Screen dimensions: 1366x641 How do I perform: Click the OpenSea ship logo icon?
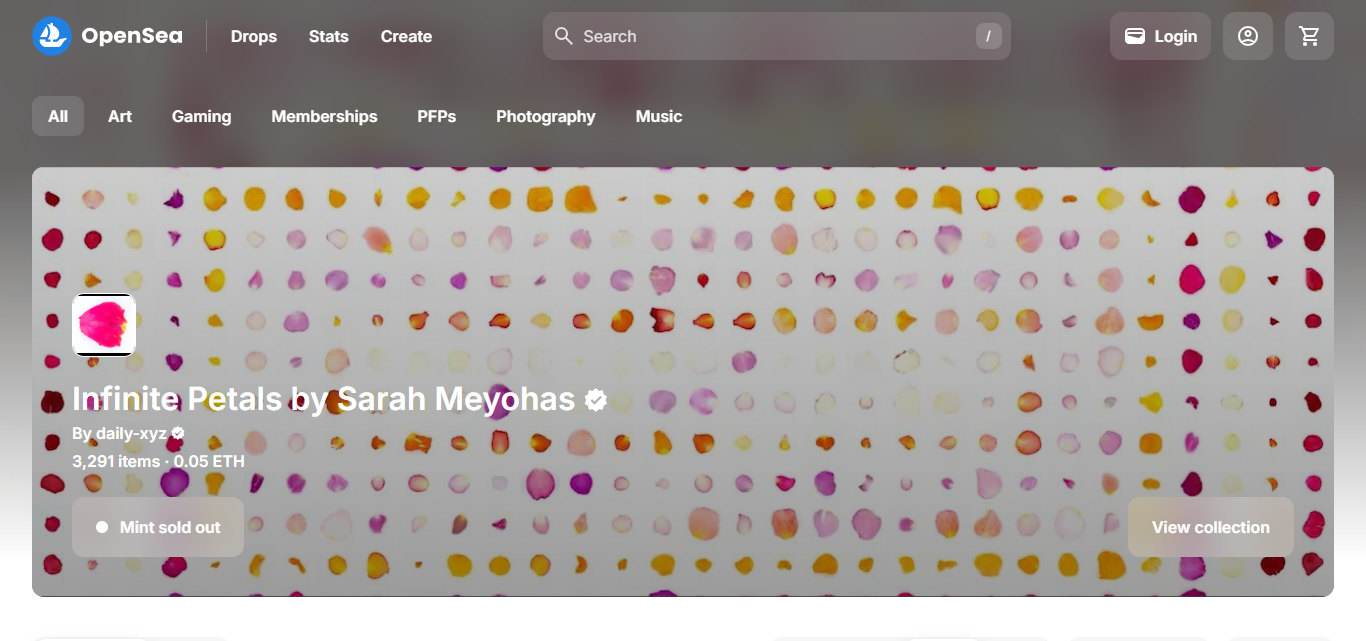(x=52, y=36)
